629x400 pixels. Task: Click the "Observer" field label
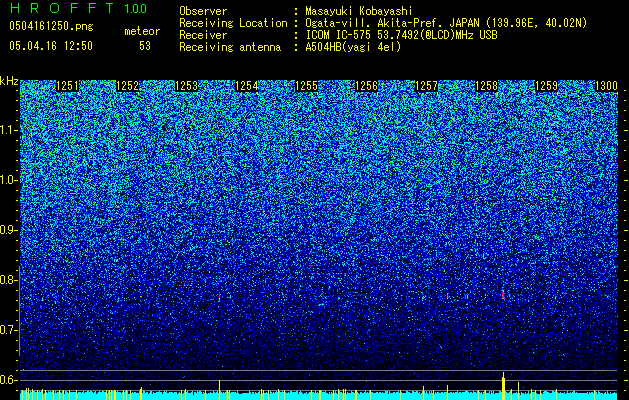pyautogui.click(x=203, y=11)
